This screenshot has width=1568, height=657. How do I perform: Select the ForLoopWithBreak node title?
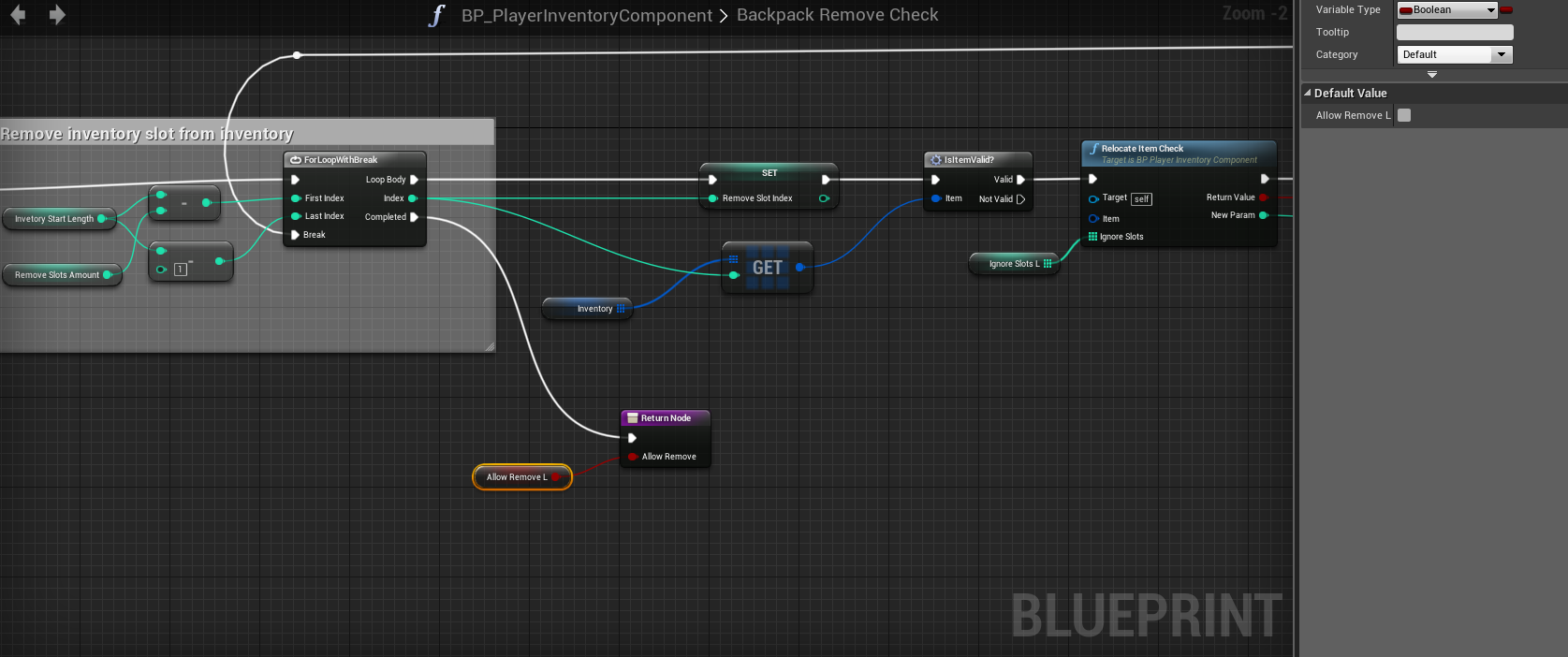point(341,160)
